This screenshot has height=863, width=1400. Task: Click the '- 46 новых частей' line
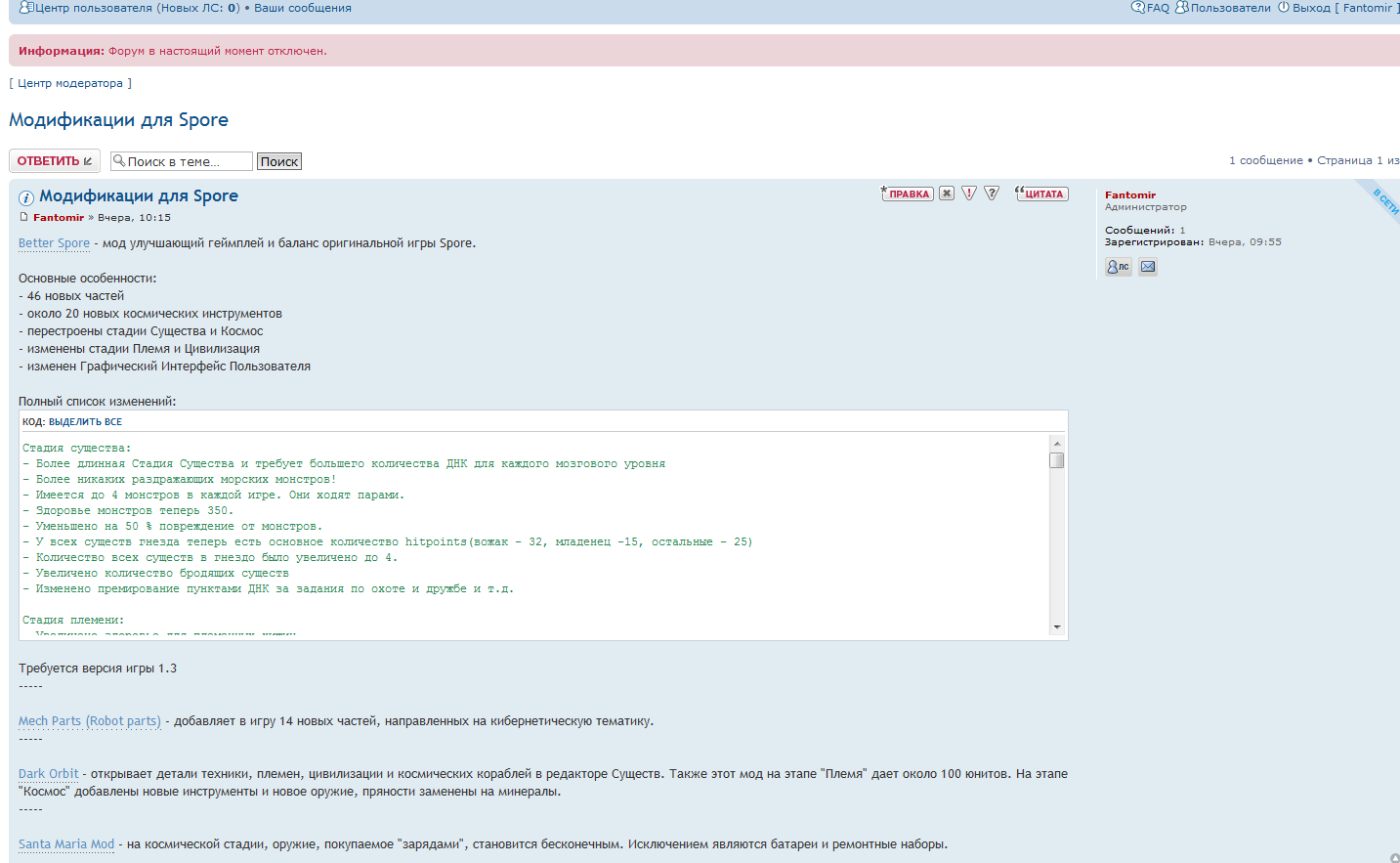(x=71, y=296)
